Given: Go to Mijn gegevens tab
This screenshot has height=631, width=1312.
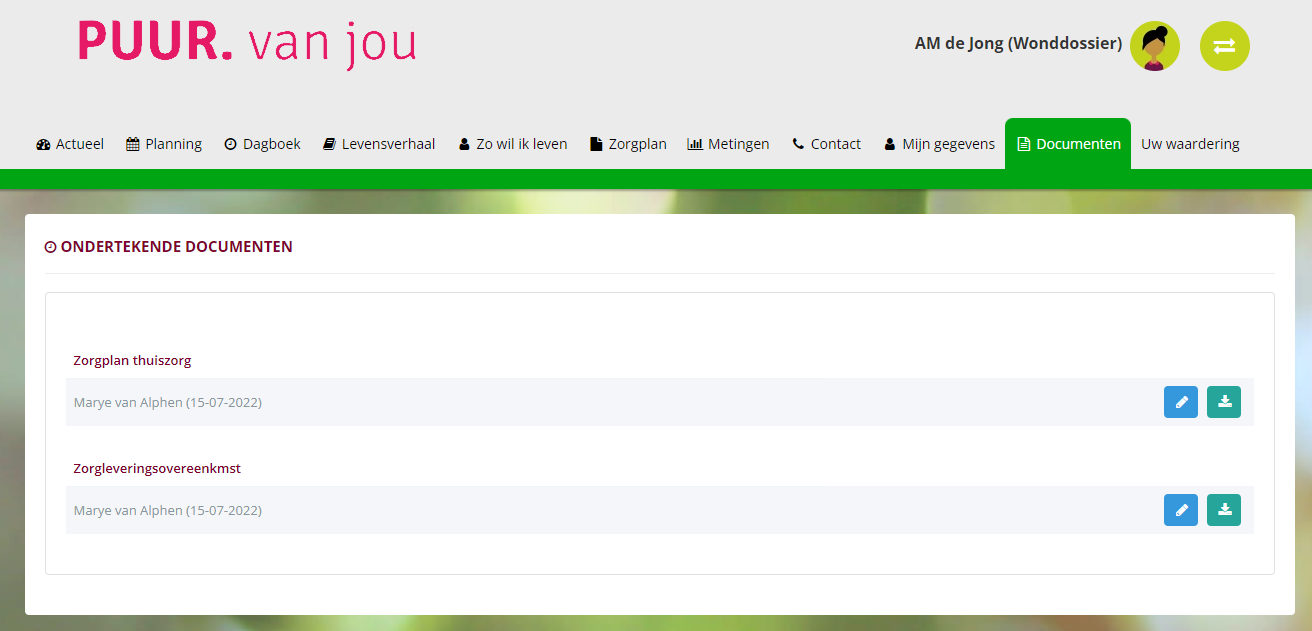Looking at the screenshot, I should pos(939,144).
